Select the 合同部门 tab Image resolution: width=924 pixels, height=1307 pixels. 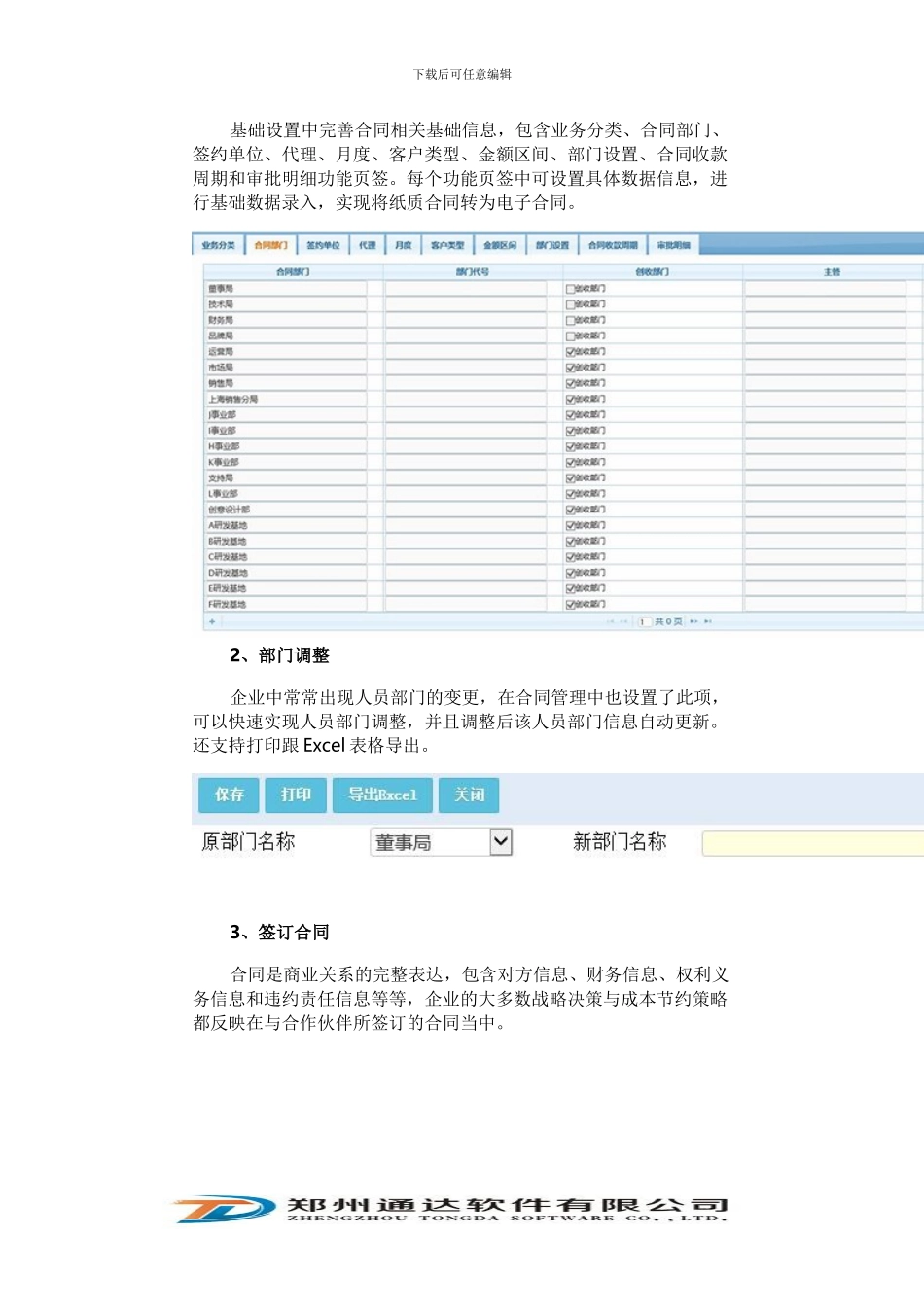pyautogui.click(x=270, y=245)
